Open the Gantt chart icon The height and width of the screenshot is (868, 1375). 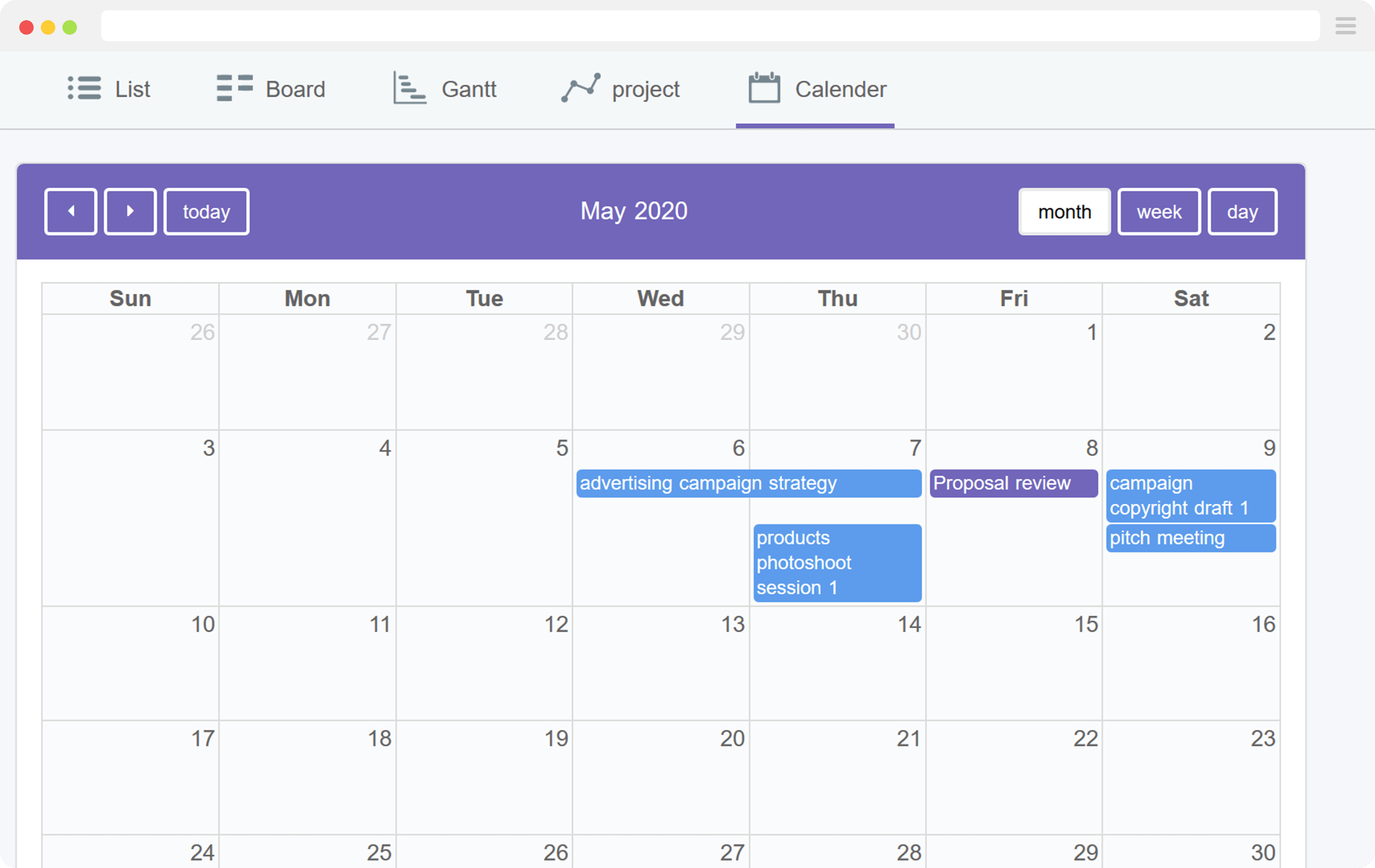coord(409,89)
